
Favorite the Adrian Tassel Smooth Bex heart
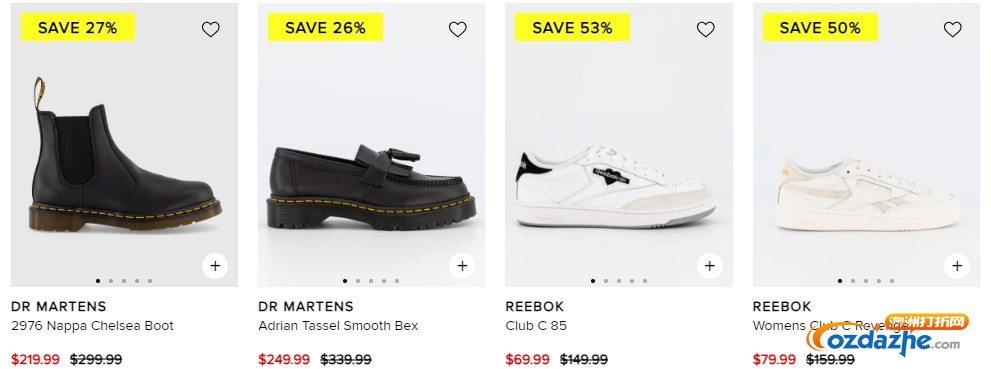coord(458,29)
